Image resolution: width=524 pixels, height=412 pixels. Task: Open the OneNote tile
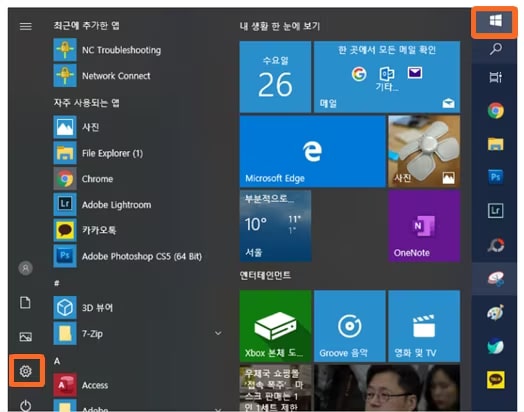tap(424, 226)
